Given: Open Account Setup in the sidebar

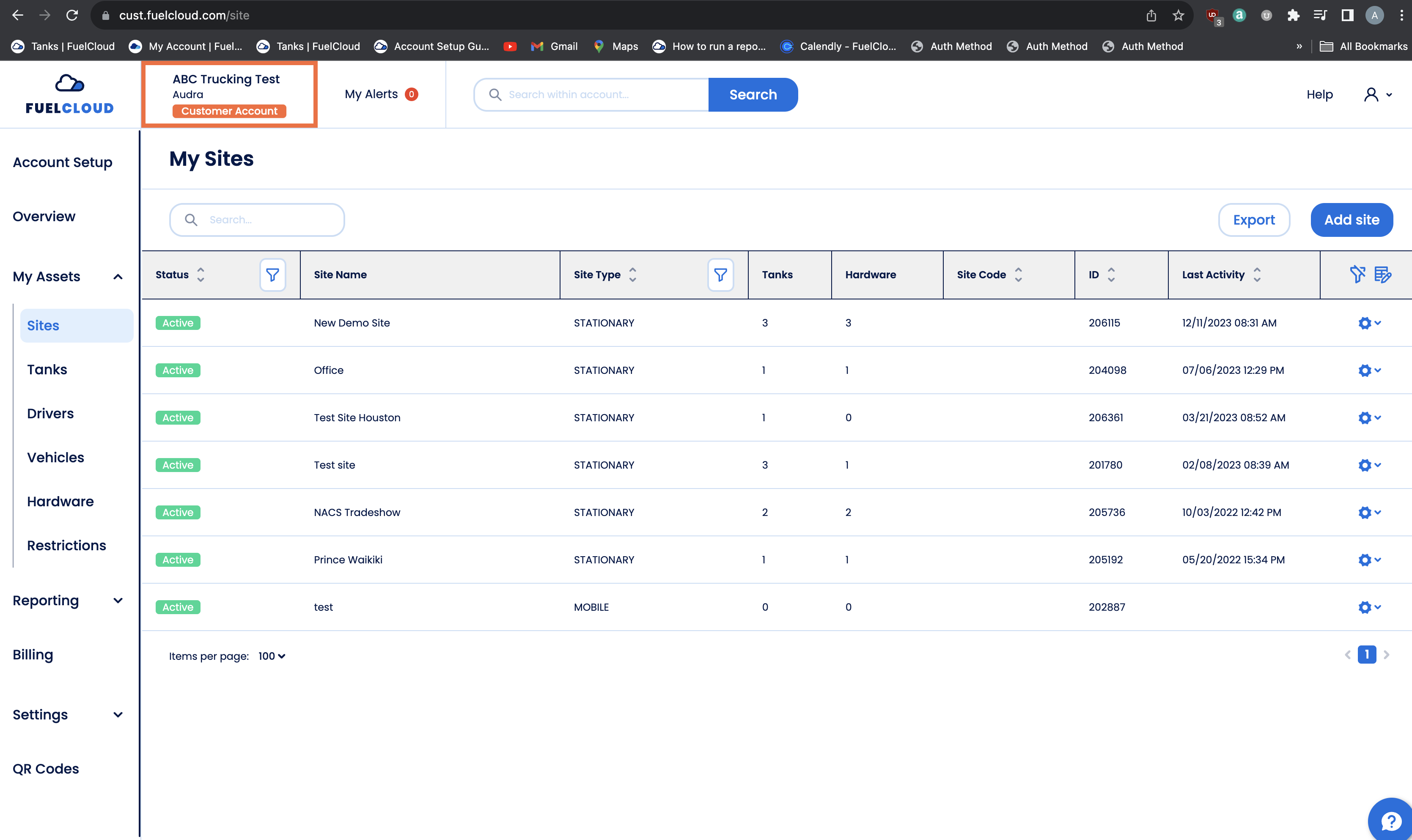Looking at the screenshot, I should (62, 162).
